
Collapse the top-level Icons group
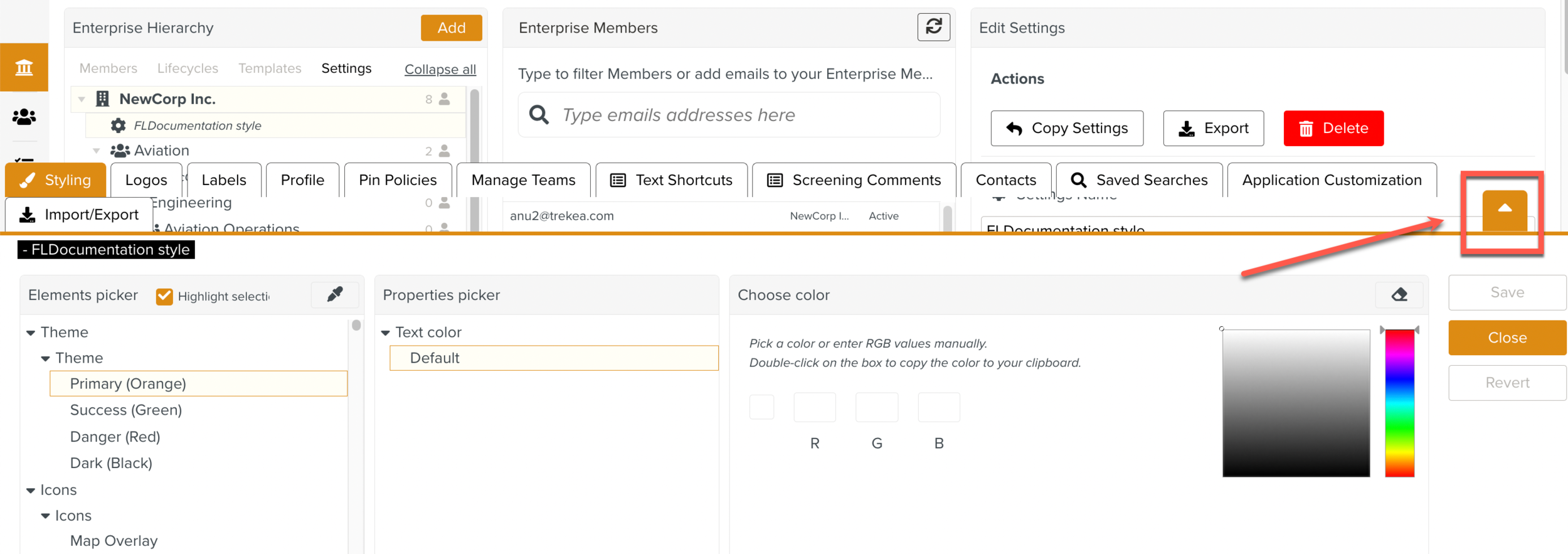[x=31, y=490]
